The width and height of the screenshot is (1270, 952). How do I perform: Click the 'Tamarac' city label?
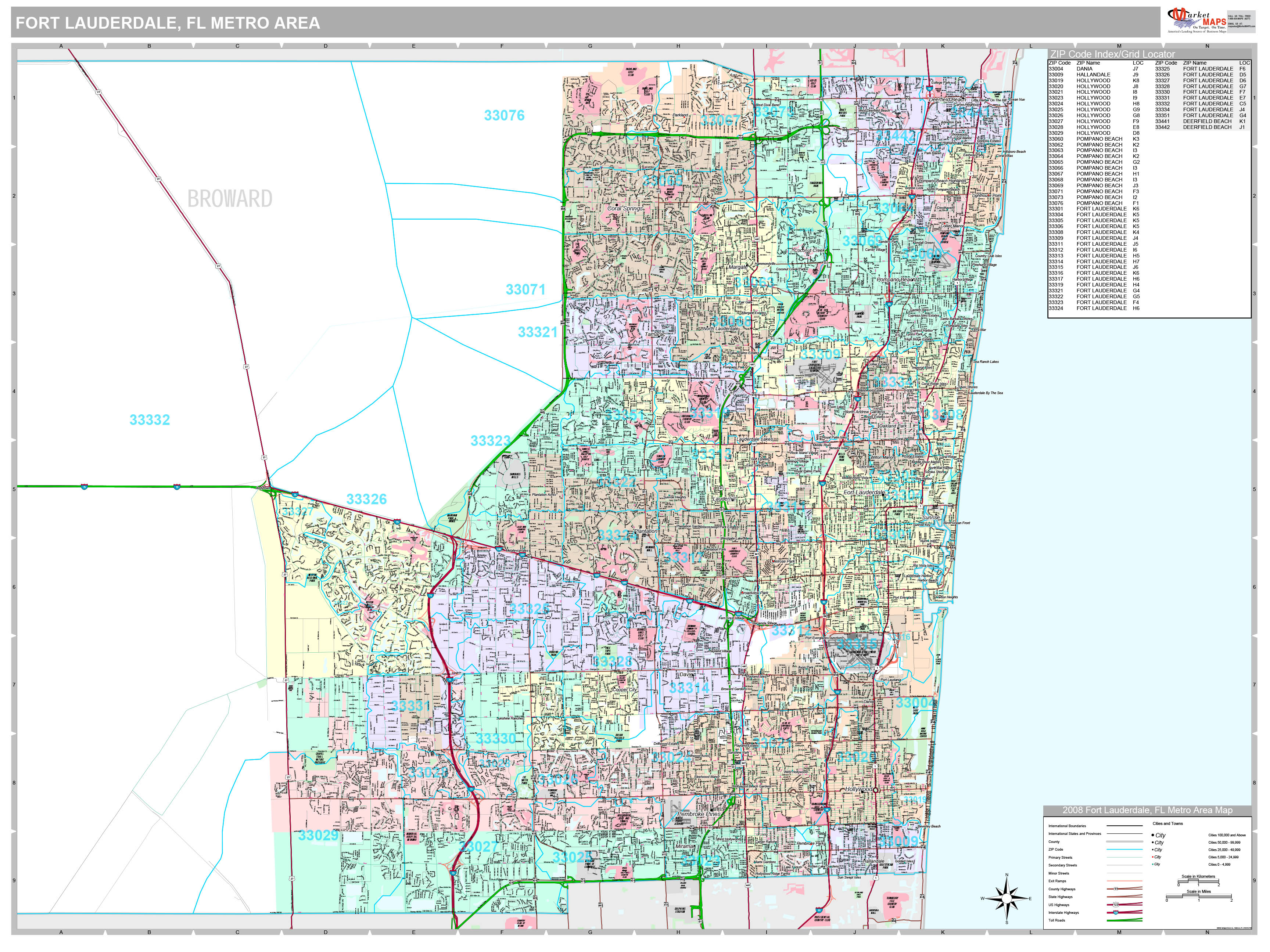tap(655, 334)
